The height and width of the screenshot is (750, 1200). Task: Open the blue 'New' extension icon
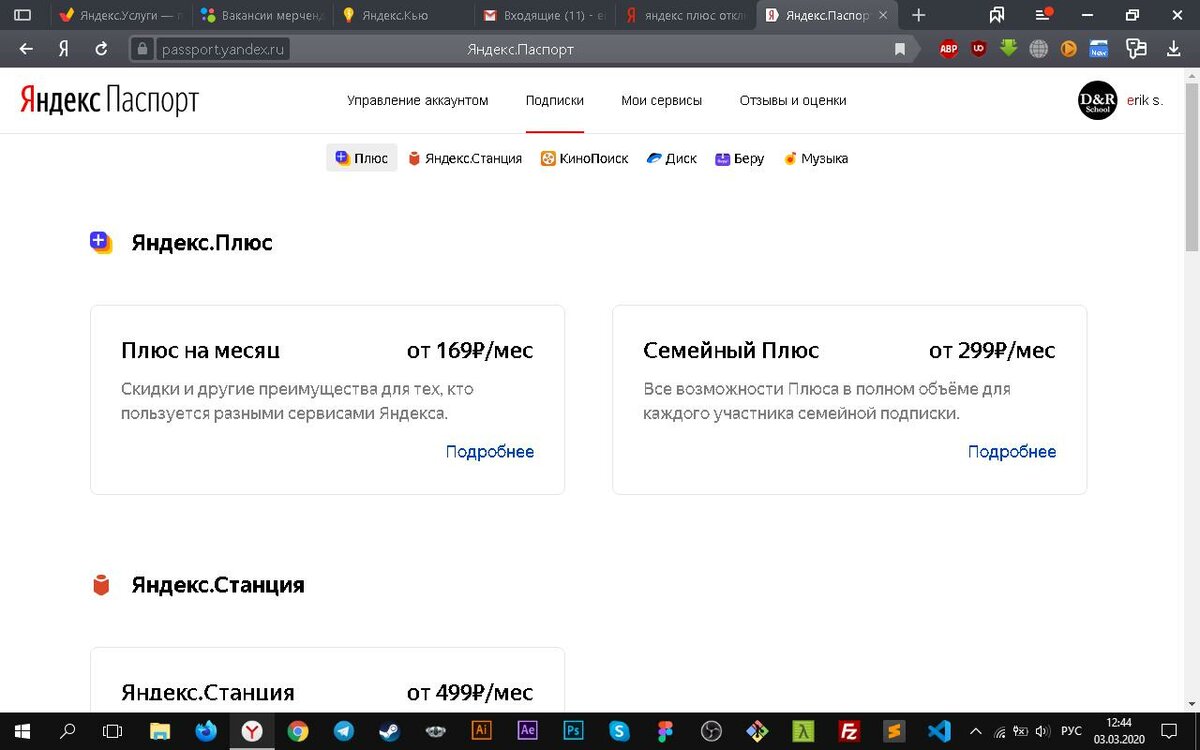(x=1099, y=48)
